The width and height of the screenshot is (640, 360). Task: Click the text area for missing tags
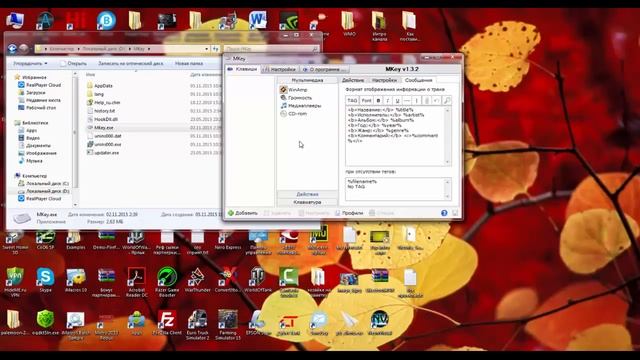pyautogui.click(x=395, y=189)
